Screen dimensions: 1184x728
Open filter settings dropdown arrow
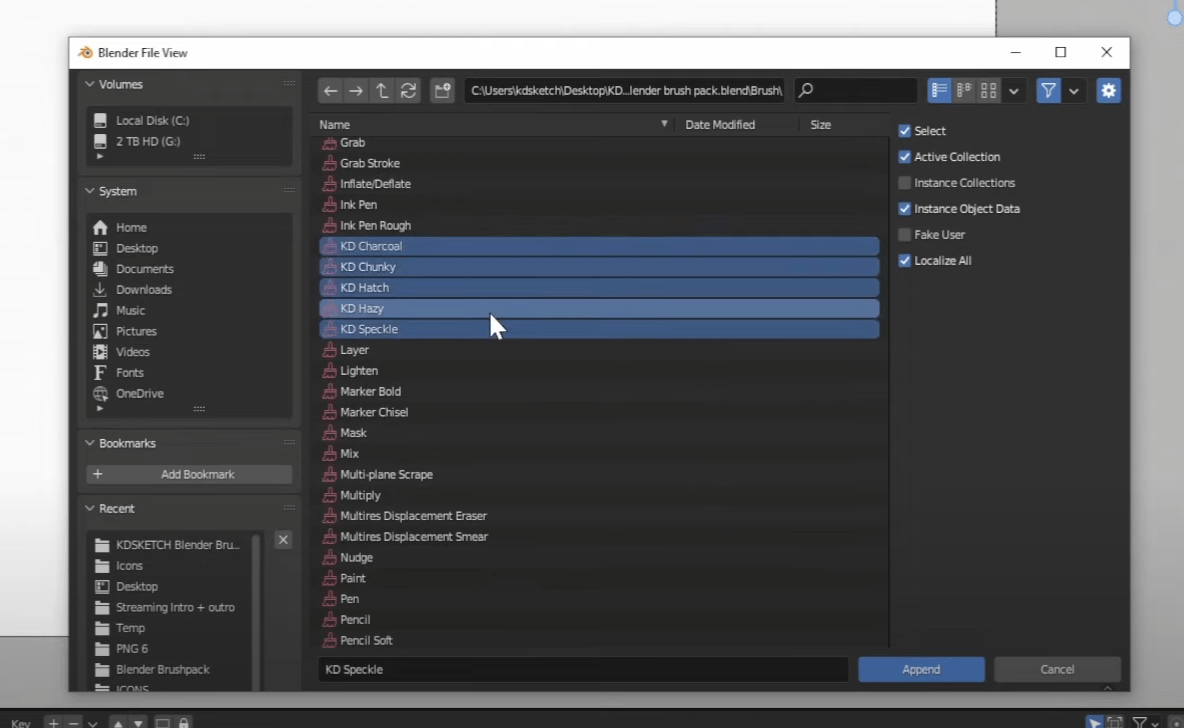tap(1074, 91)
